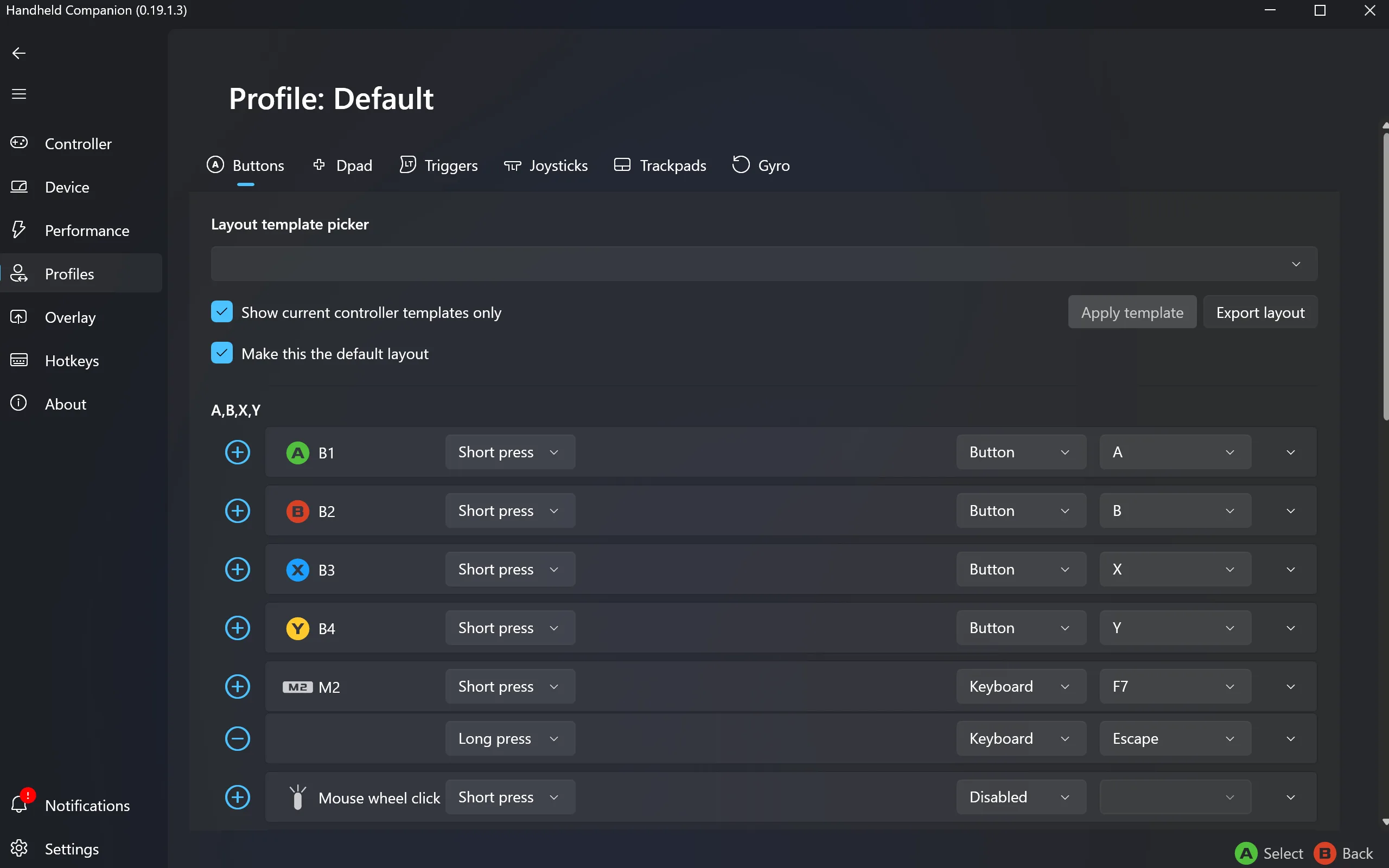The width and height of the screenshot is (1389, 868).
Task: Open the Long press type dropdown
Action: [510, 739]
